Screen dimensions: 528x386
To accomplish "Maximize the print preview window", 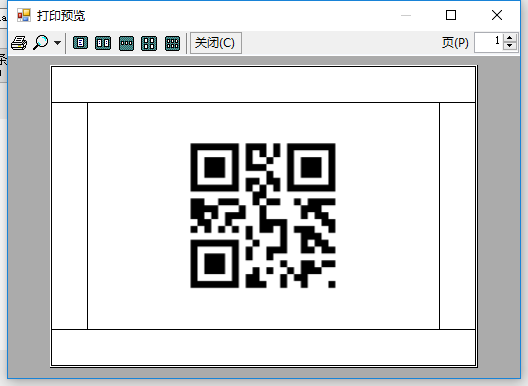I will [451, 15].
